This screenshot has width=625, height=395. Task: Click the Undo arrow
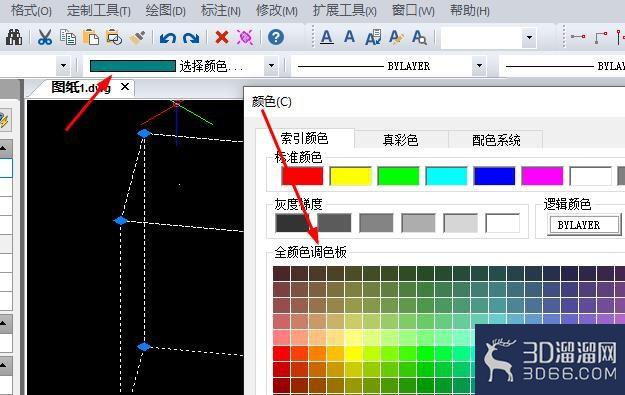(168, 38)
